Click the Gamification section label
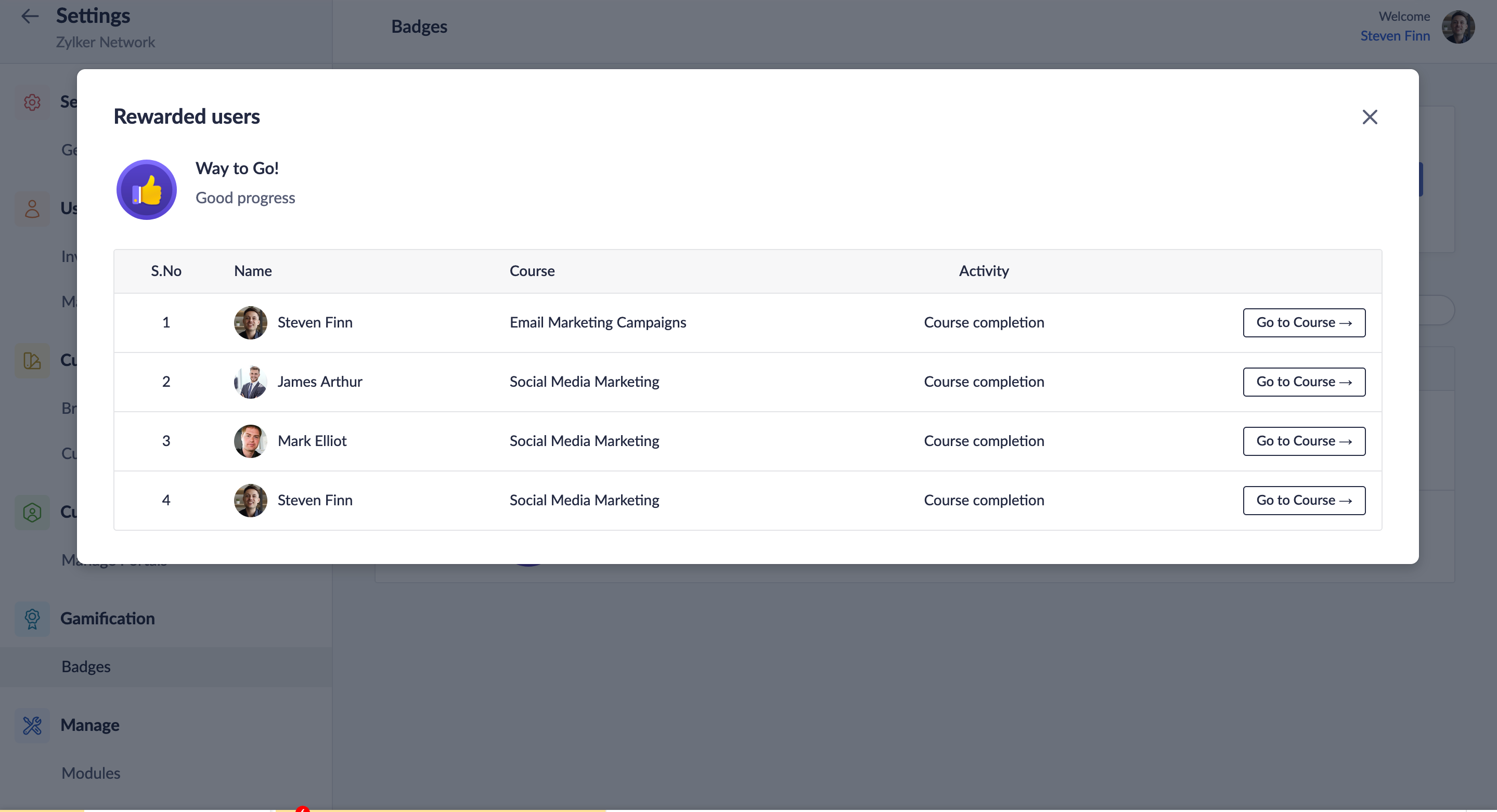Viewport: 1497px width, 812px height. 108,619
